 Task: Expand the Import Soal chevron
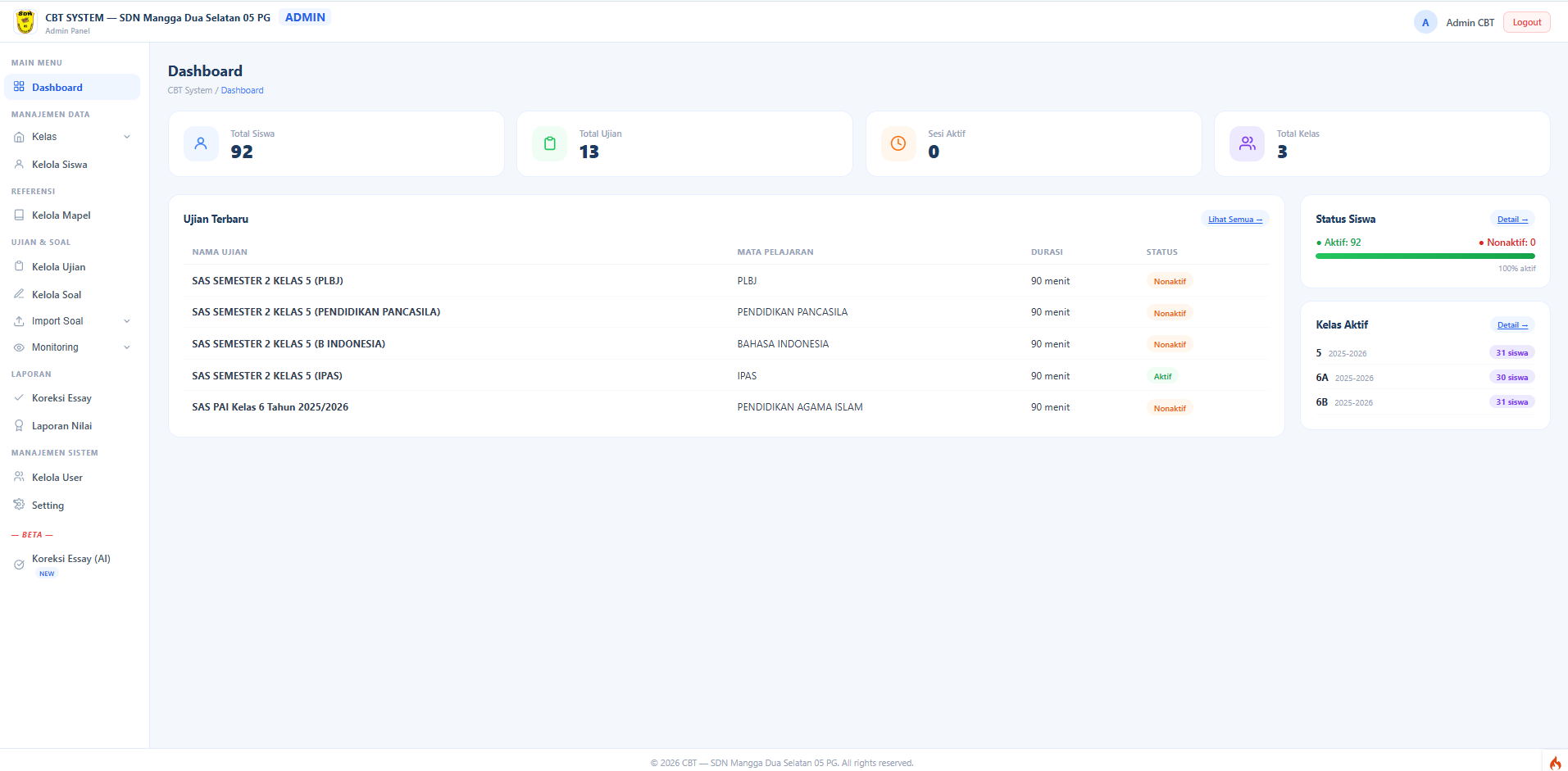coord(127,321)
